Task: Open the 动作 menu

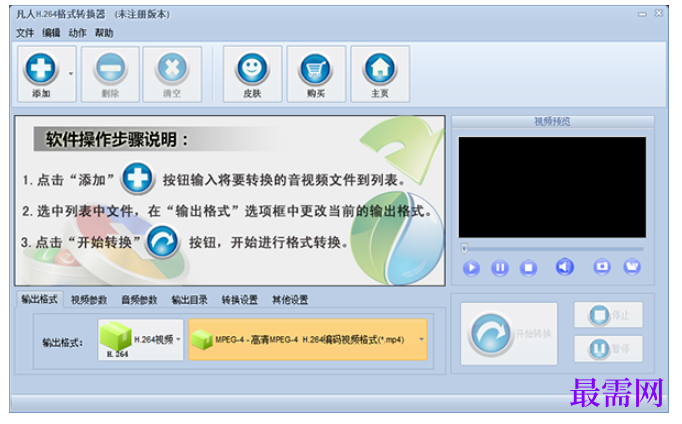Action: tap(77, 33)
